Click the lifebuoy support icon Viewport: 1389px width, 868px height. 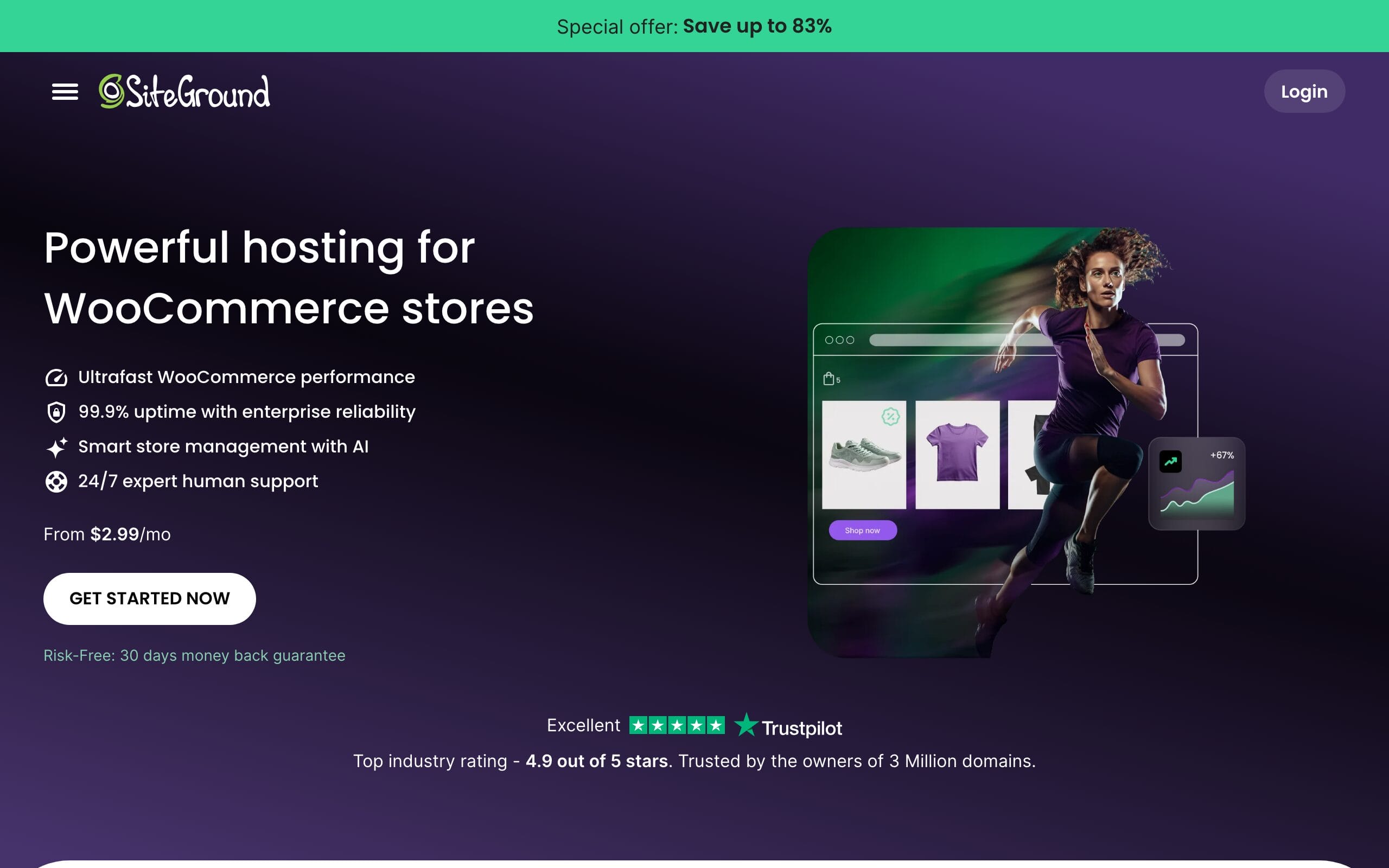click(x=56, y=482)
